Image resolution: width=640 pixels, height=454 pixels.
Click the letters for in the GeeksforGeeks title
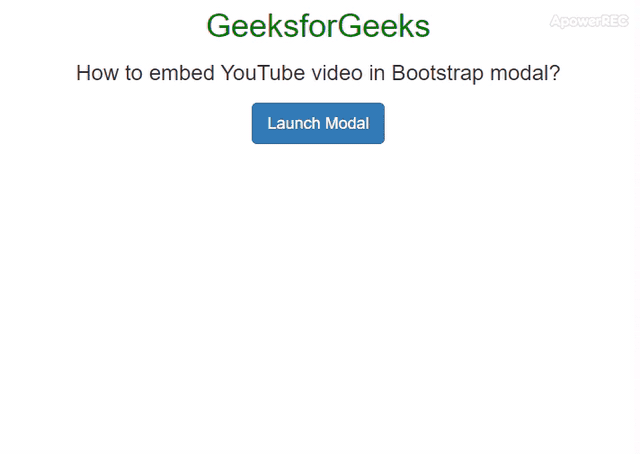coord(319,26)
